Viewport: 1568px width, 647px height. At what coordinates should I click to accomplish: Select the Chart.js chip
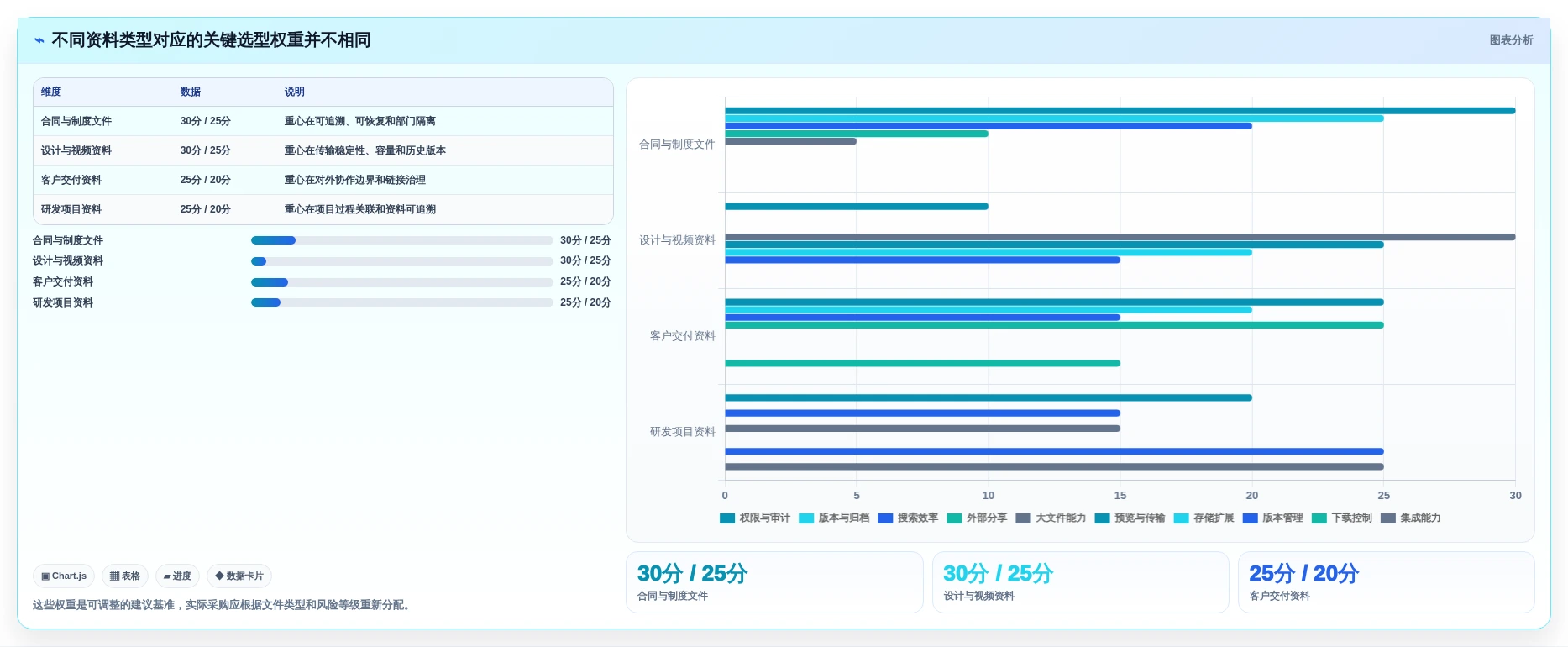(64, 576)
